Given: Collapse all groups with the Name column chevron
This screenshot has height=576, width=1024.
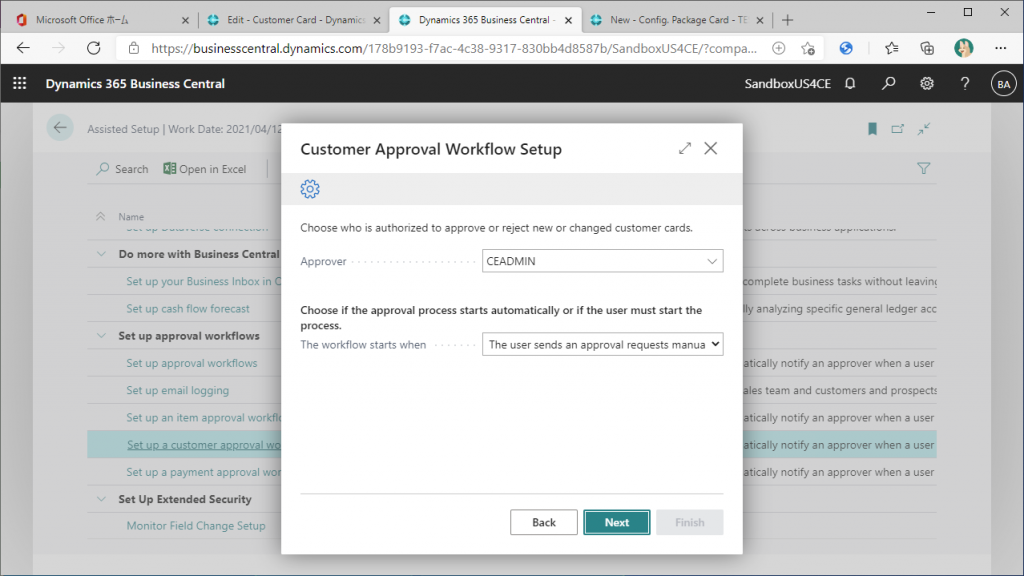Looking at the screenshot, I should tap(100, 216).
